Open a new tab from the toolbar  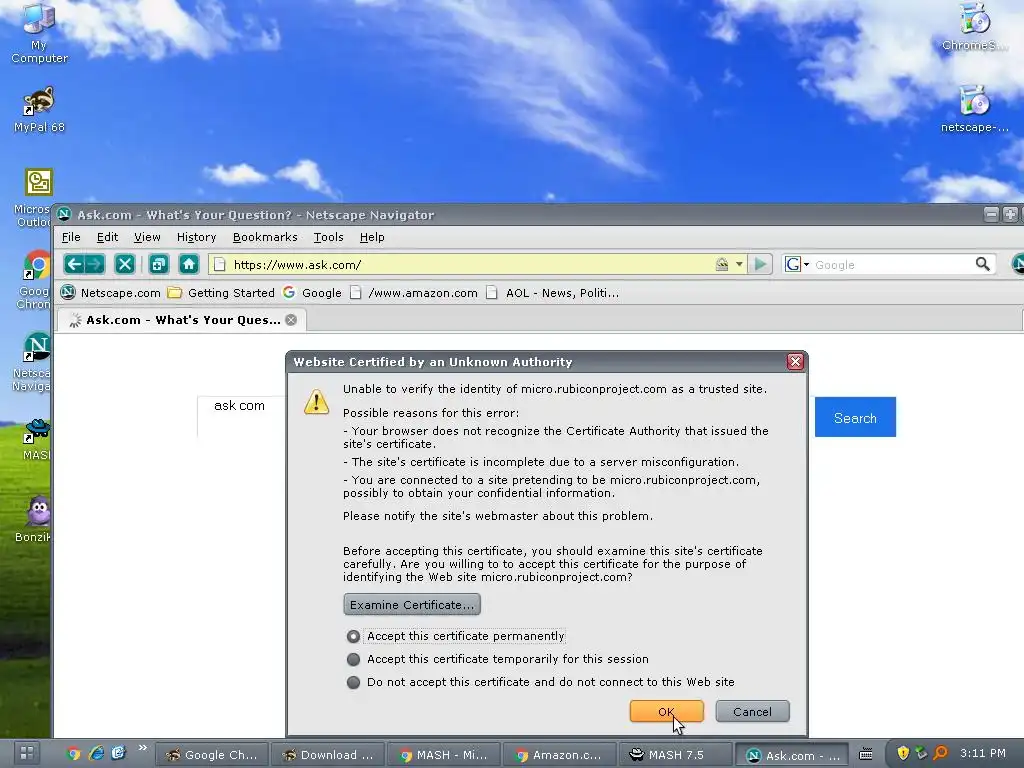158,264
